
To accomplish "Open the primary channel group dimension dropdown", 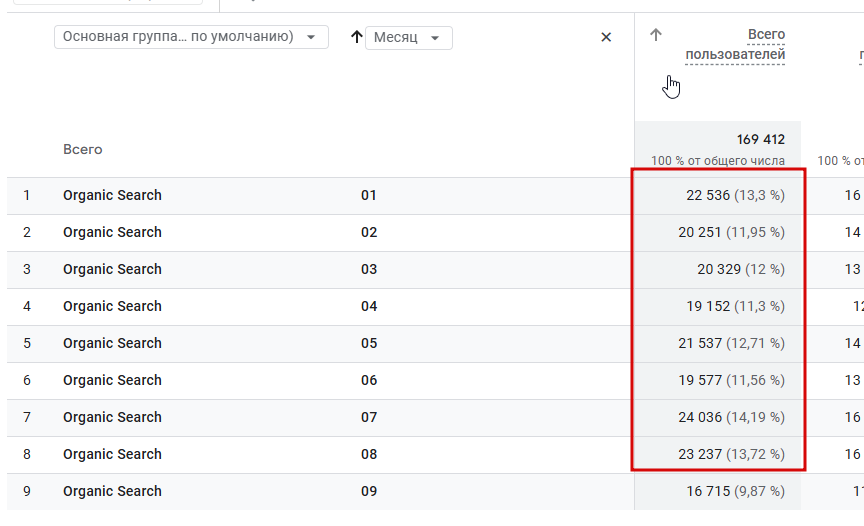I will click(x=191, y=37).
